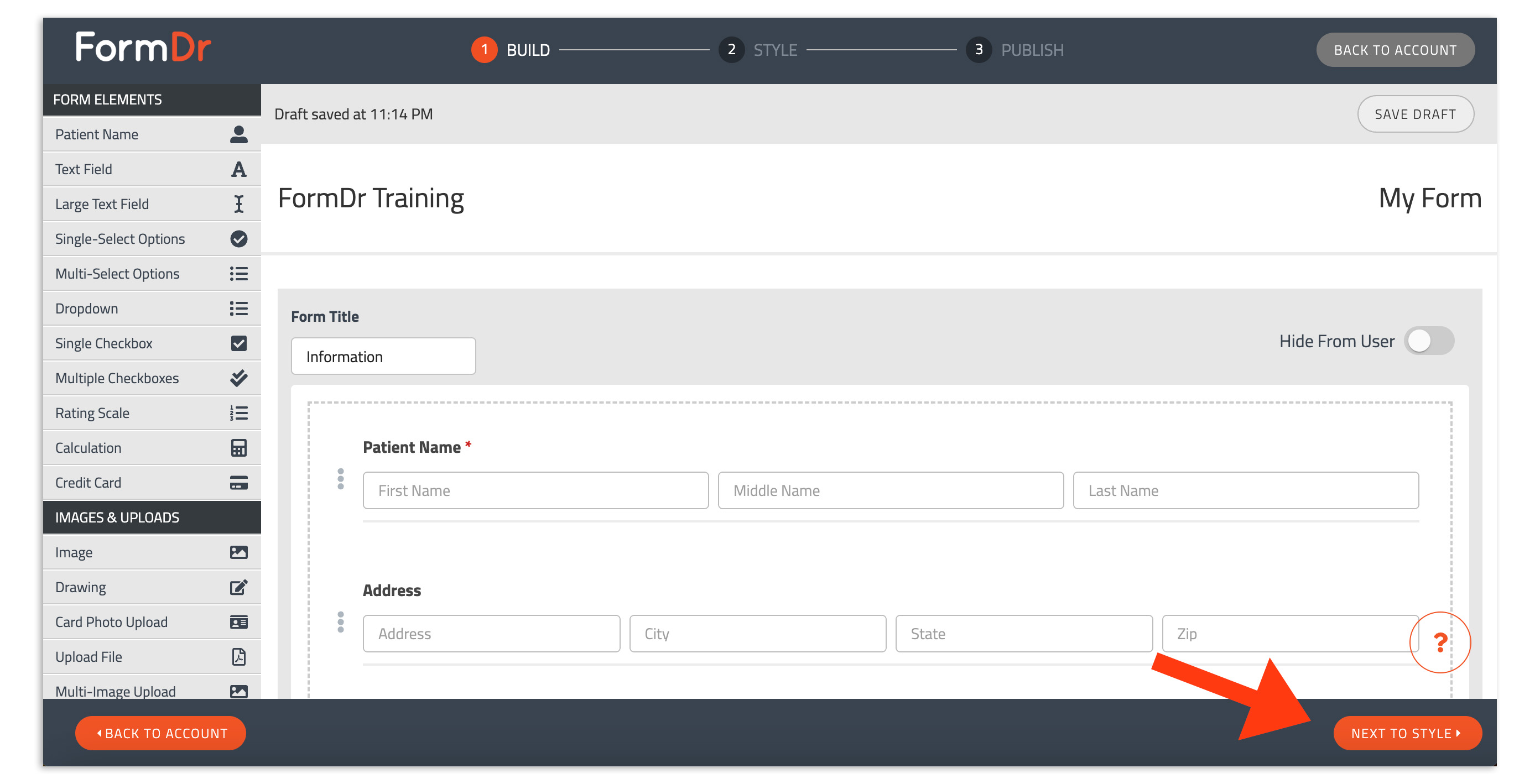
Task: Click the Text Field letter A icon
Action: click(x=238, y=169)
